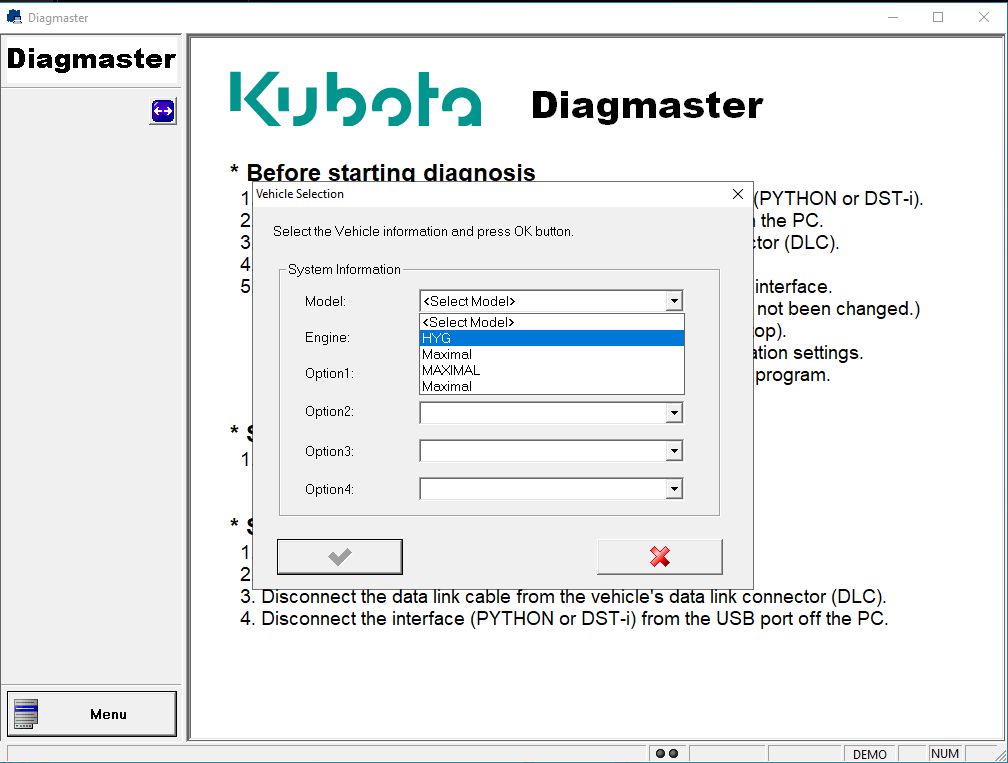Open the Option1 dropdown
Image resolution: width=1008 pixels, height=763 pixels.
click(674, 375)
